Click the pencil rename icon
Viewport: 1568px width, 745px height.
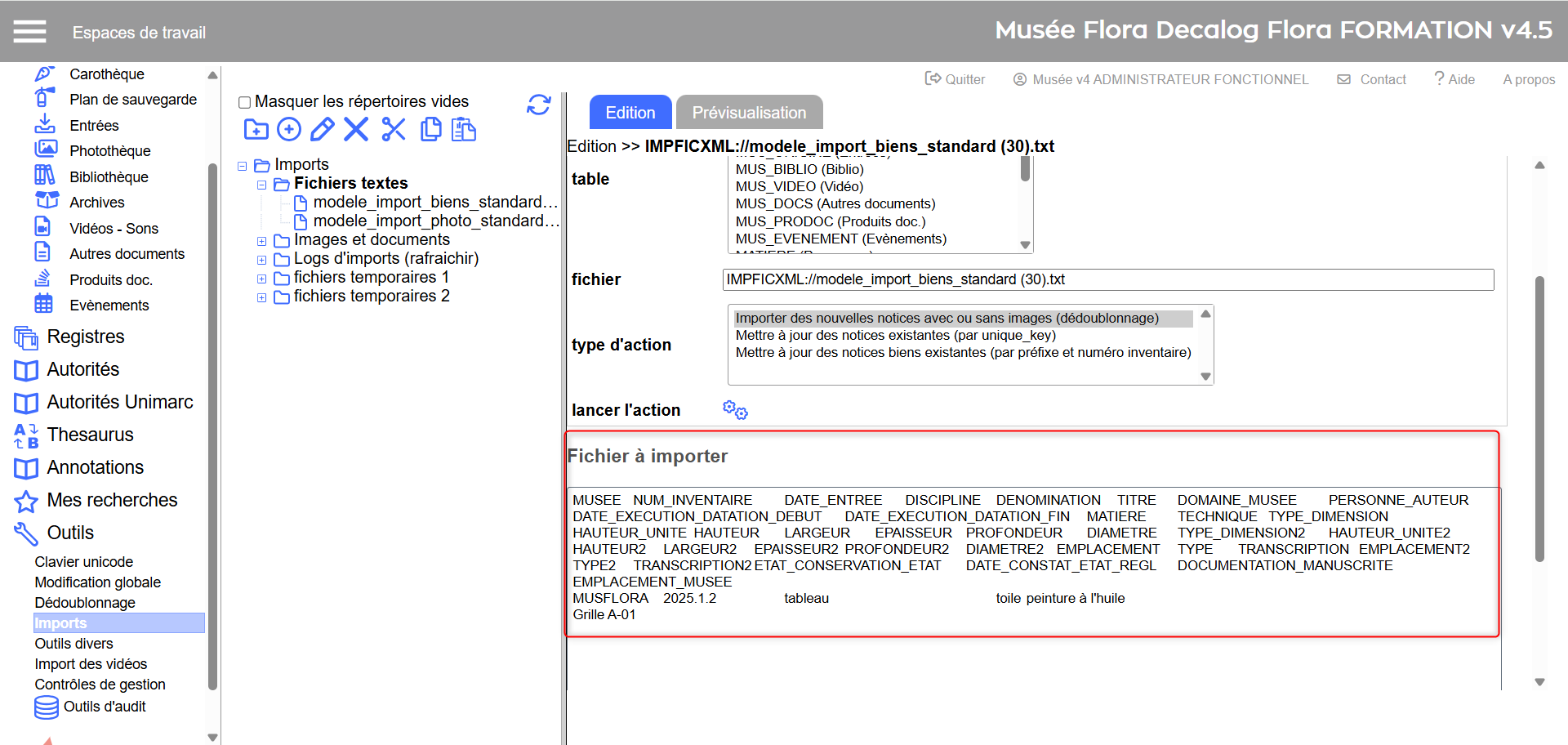322,130
